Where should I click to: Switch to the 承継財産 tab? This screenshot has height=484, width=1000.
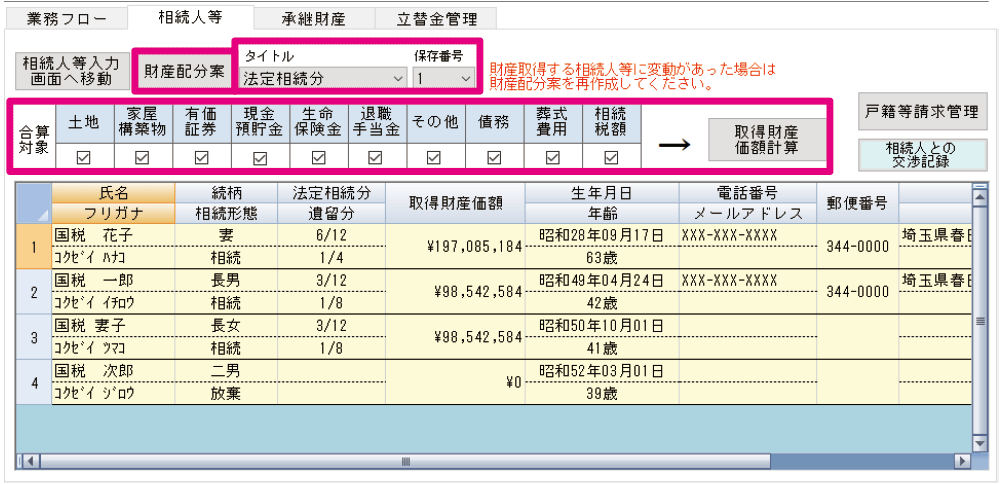tap(314, 18)
